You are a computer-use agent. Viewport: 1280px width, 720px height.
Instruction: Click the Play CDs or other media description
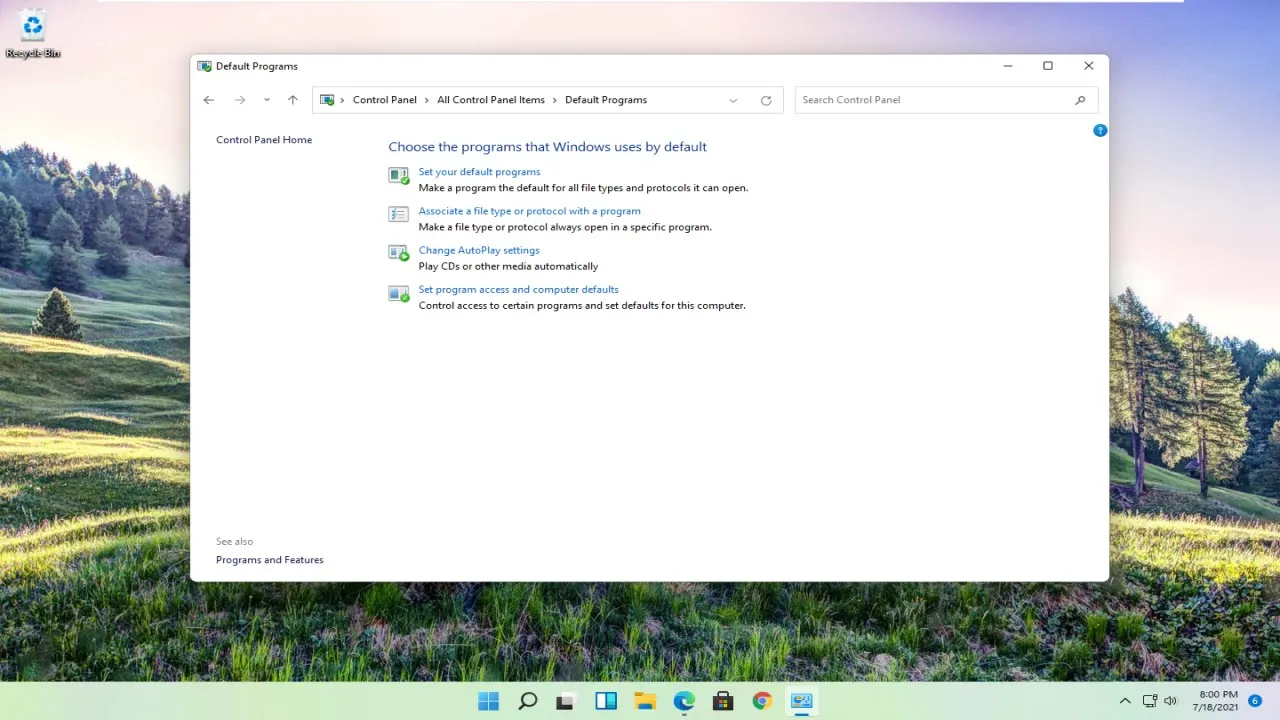(508, 266)
